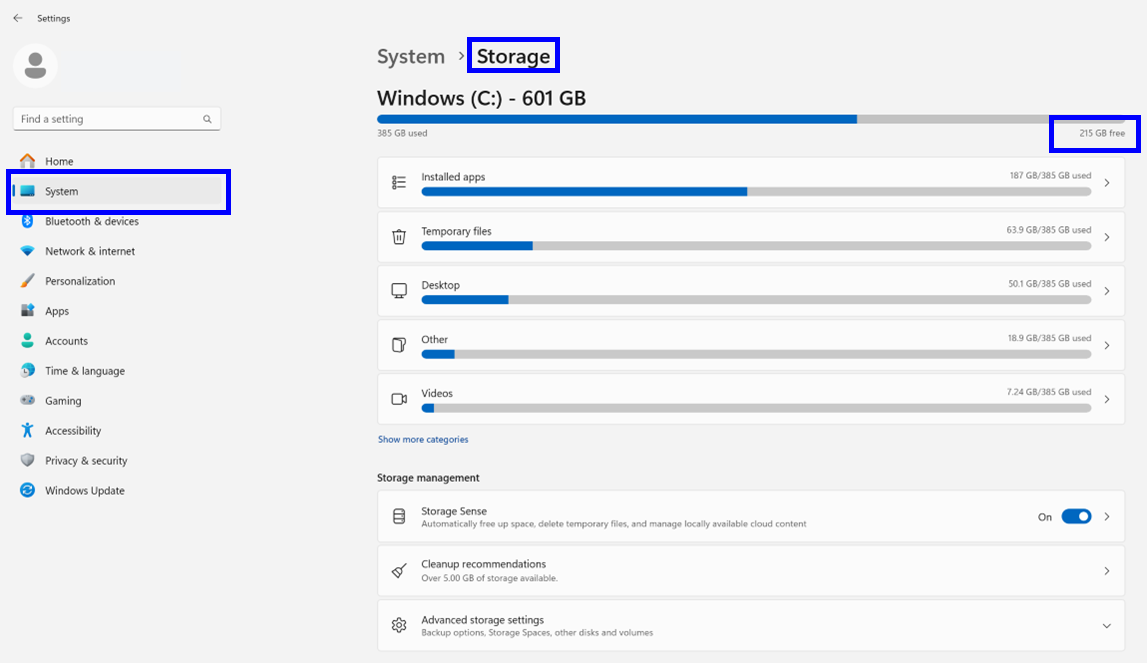
Task: Select Personalization in the sidebar
Action: click(x=79, y=281)
